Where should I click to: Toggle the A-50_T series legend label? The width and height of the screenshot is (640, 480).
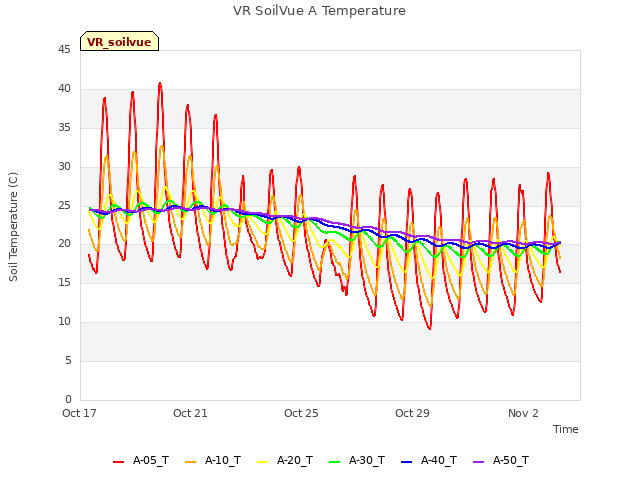pos(511,461)
